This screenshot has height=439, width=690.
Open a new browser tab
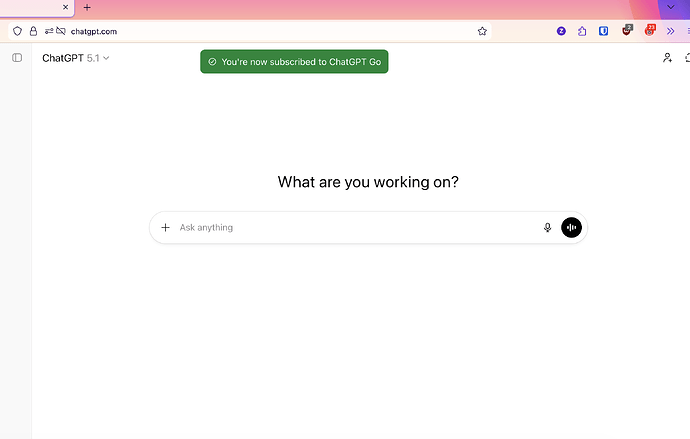click(87, 7)
